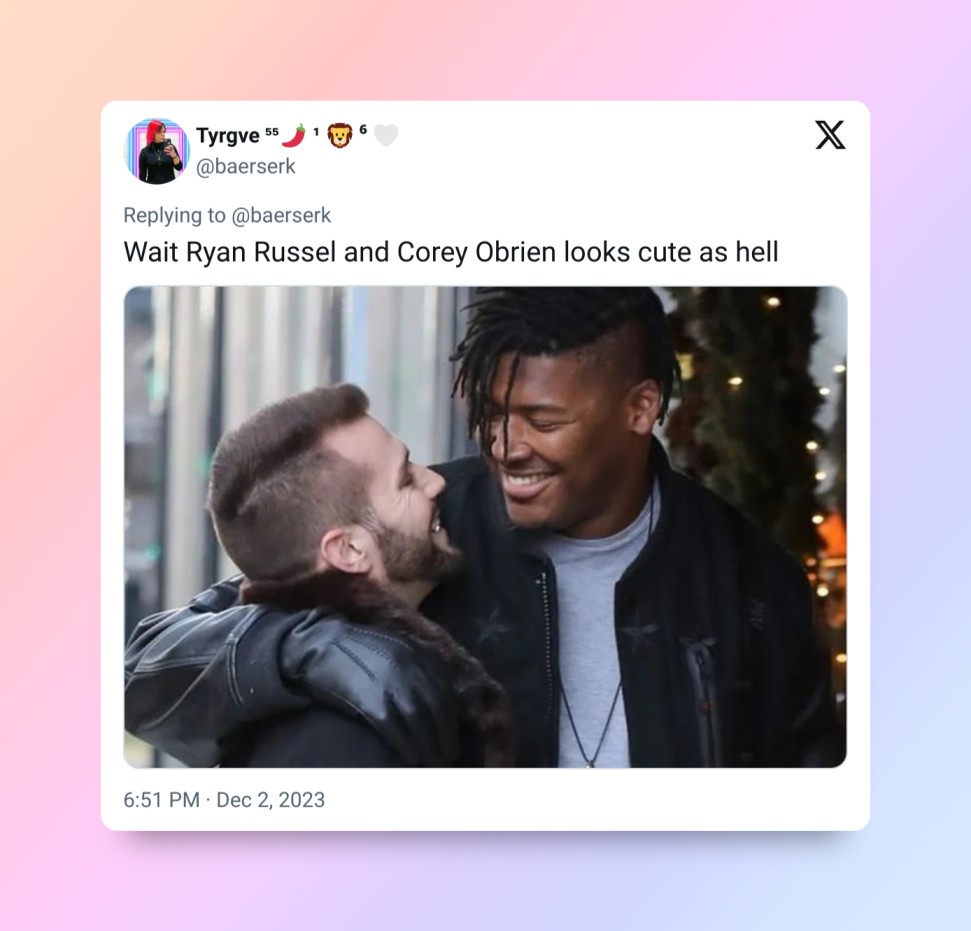Select the name 'Corey Obrien' in the tweet
The image size is (971, 931).
[477, 252]
